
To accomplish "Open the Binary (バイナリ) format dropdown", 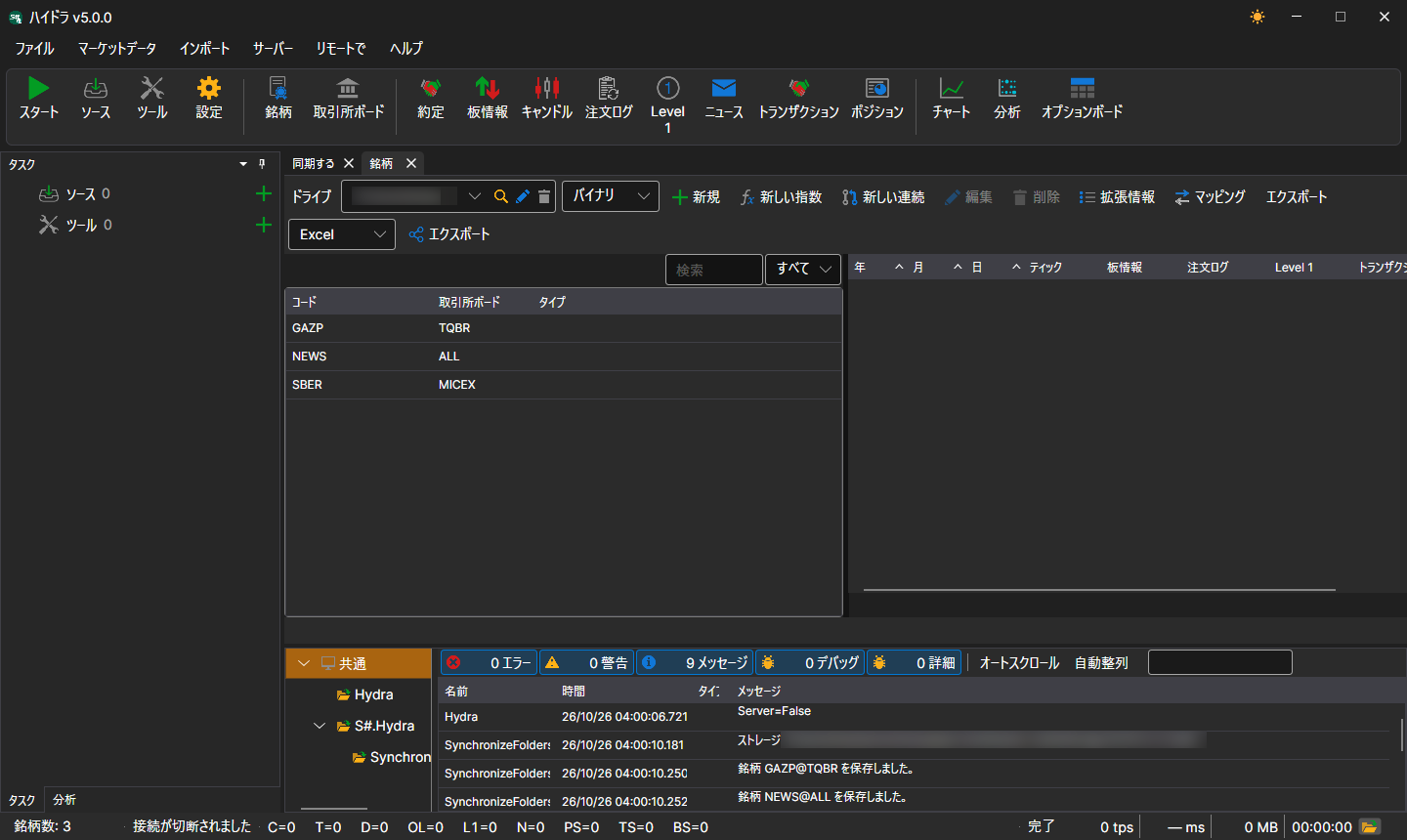I will pyautogui.click(x=611, y=195).
